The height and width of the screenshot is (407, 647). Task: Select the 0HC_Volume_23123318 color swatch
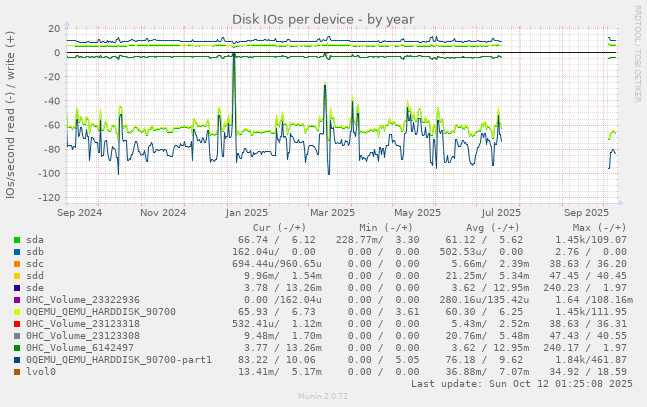(x=17, y=324)
